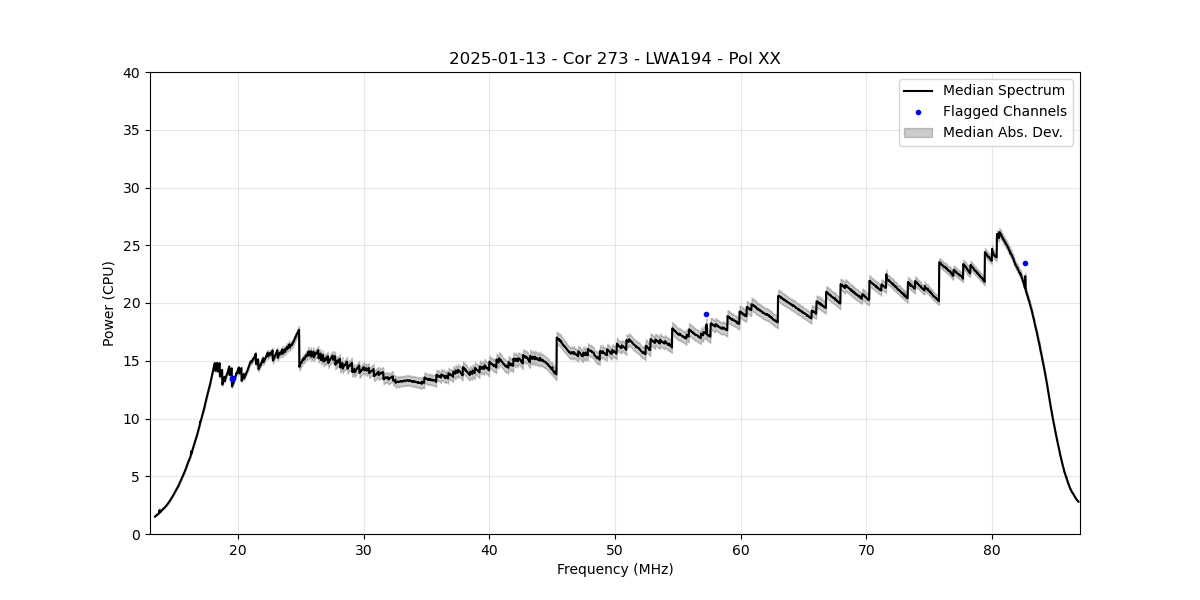Select the flagged blue dot near 57 MHz

point(706,314)
